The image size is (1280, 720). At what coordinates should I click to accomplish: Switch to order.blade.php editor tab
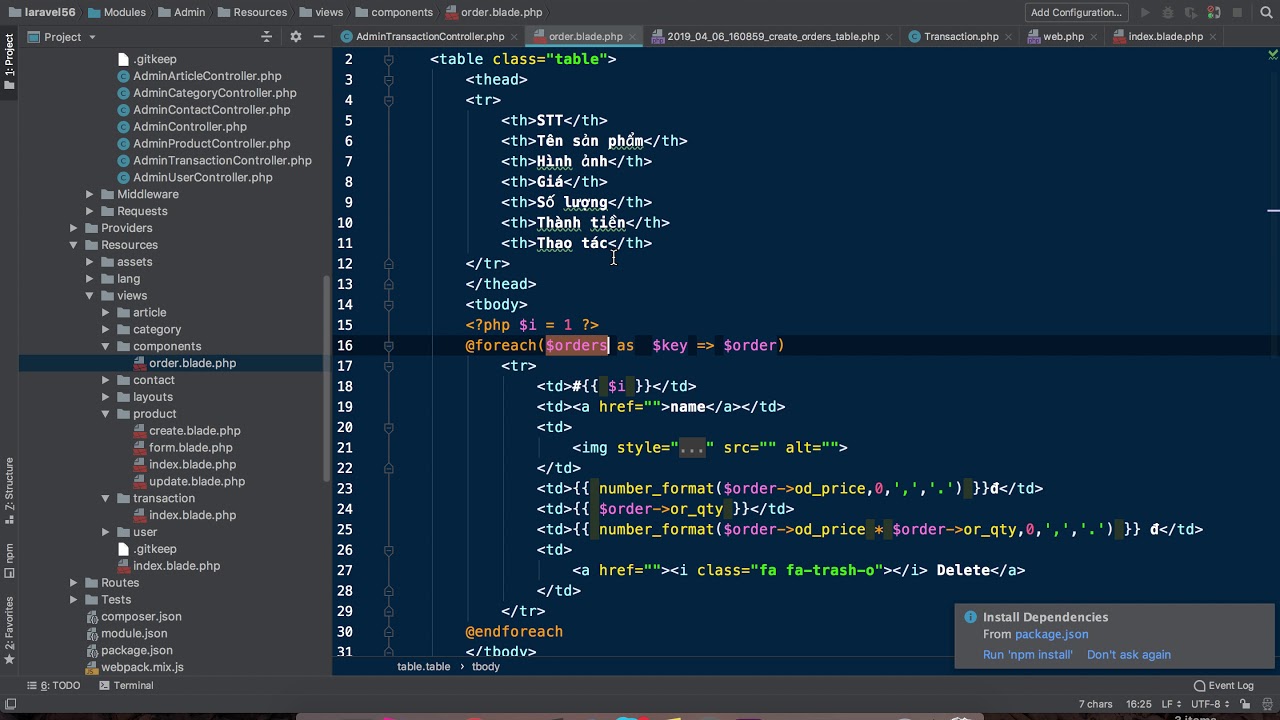tap(585, 37)
